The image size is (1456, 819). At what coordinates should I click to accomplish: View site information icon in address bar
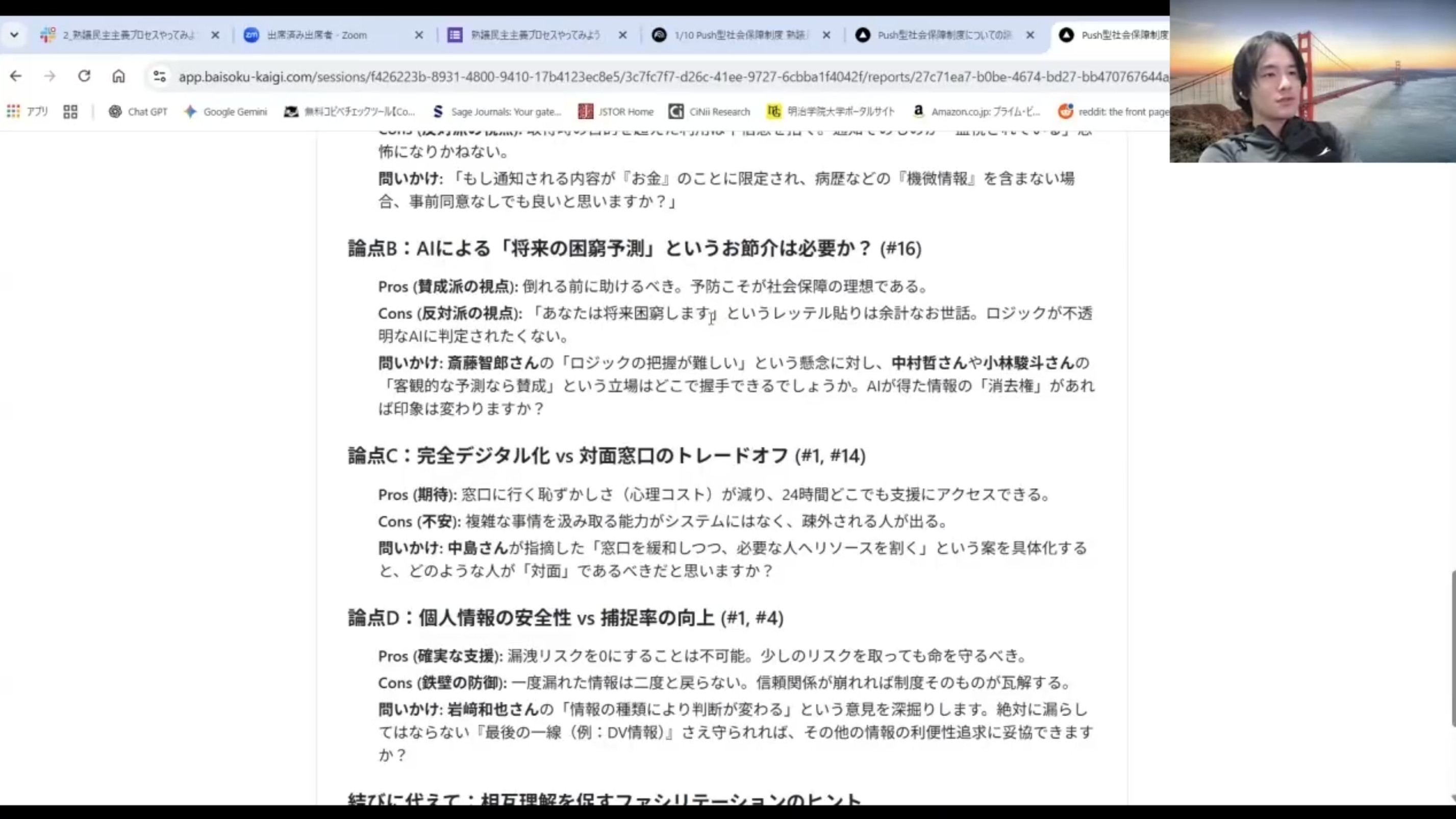coord(159,76)
